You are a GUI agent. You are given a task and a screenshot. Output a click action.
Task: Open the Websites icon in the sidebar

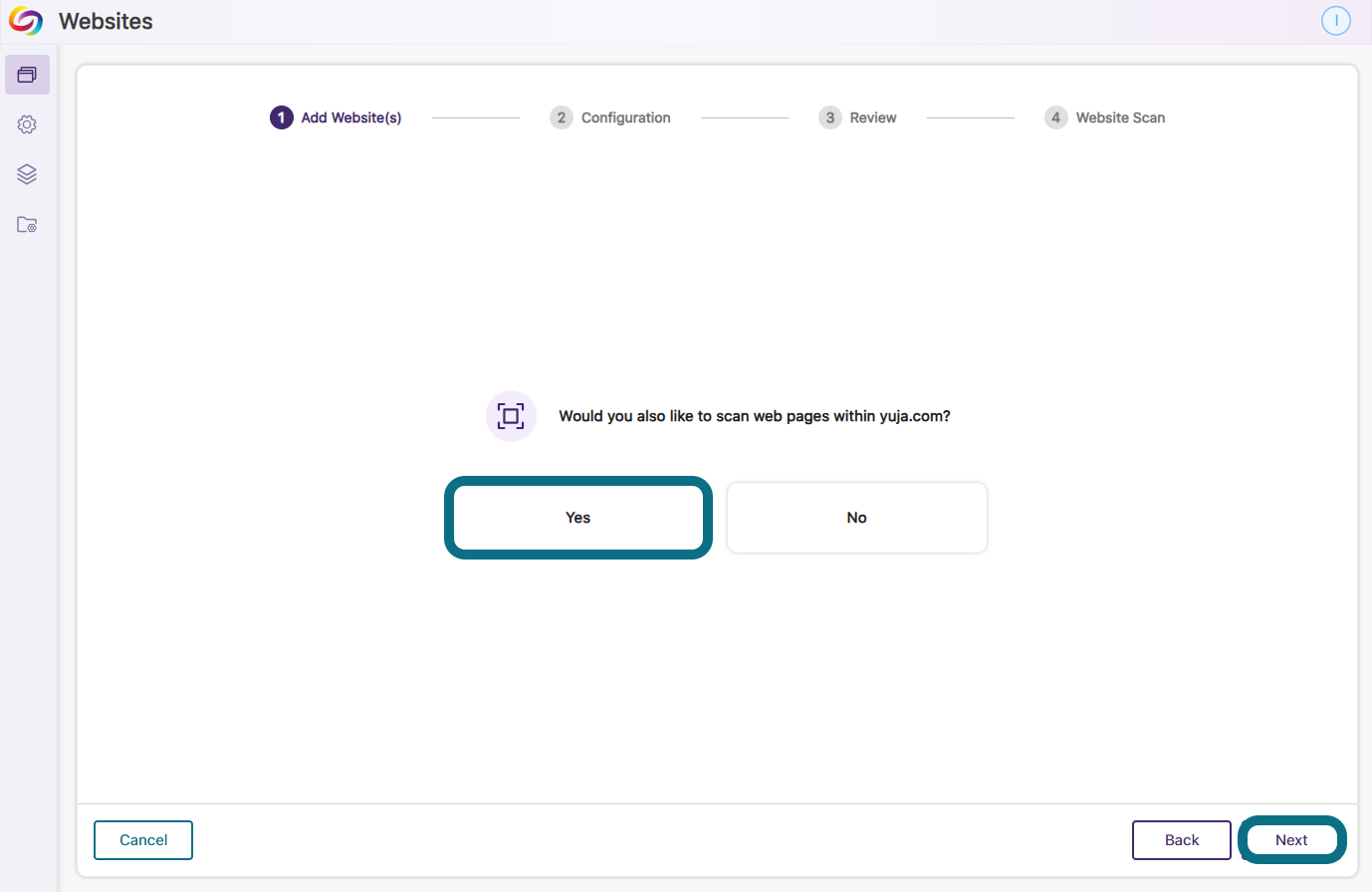[27, 75]
